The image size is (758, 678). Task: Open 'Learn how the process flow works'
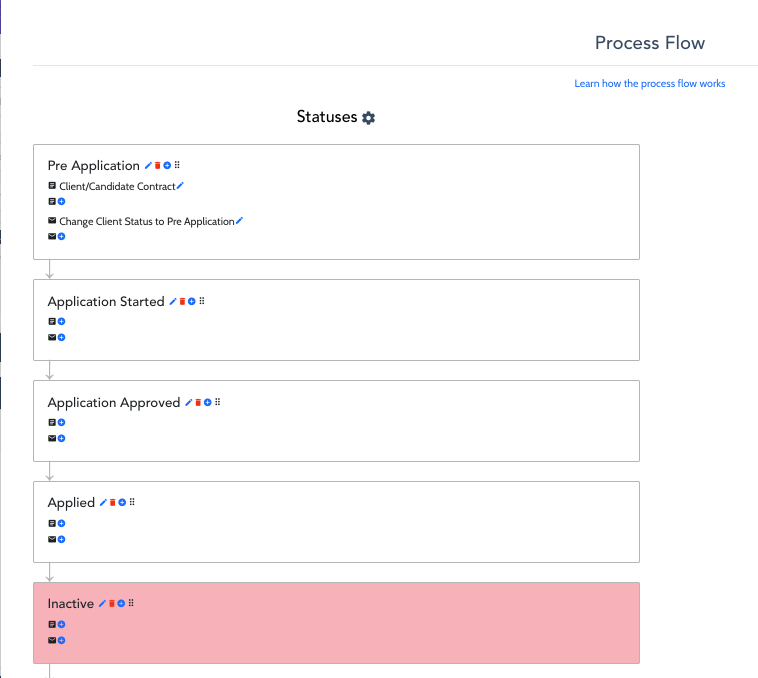649,84
